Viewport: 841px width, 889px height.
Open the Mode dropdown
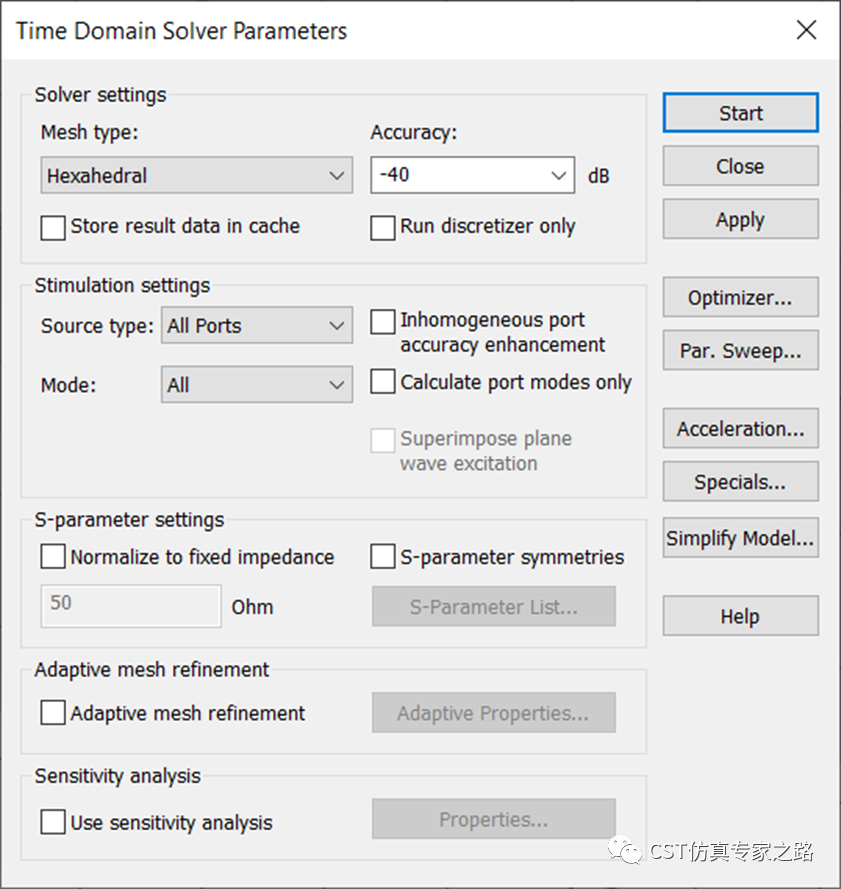(x=257, y=384)
